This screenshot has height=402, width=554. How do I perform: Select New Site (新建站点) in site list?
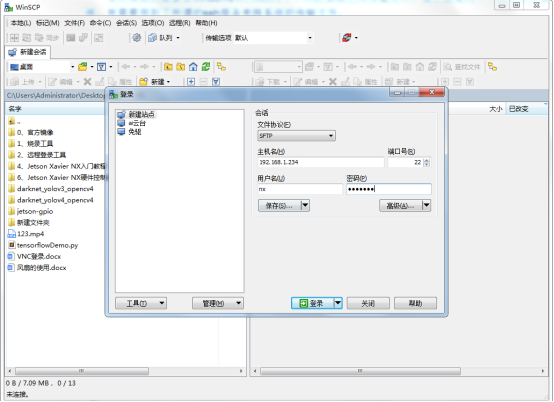click(x=136, y=114)
